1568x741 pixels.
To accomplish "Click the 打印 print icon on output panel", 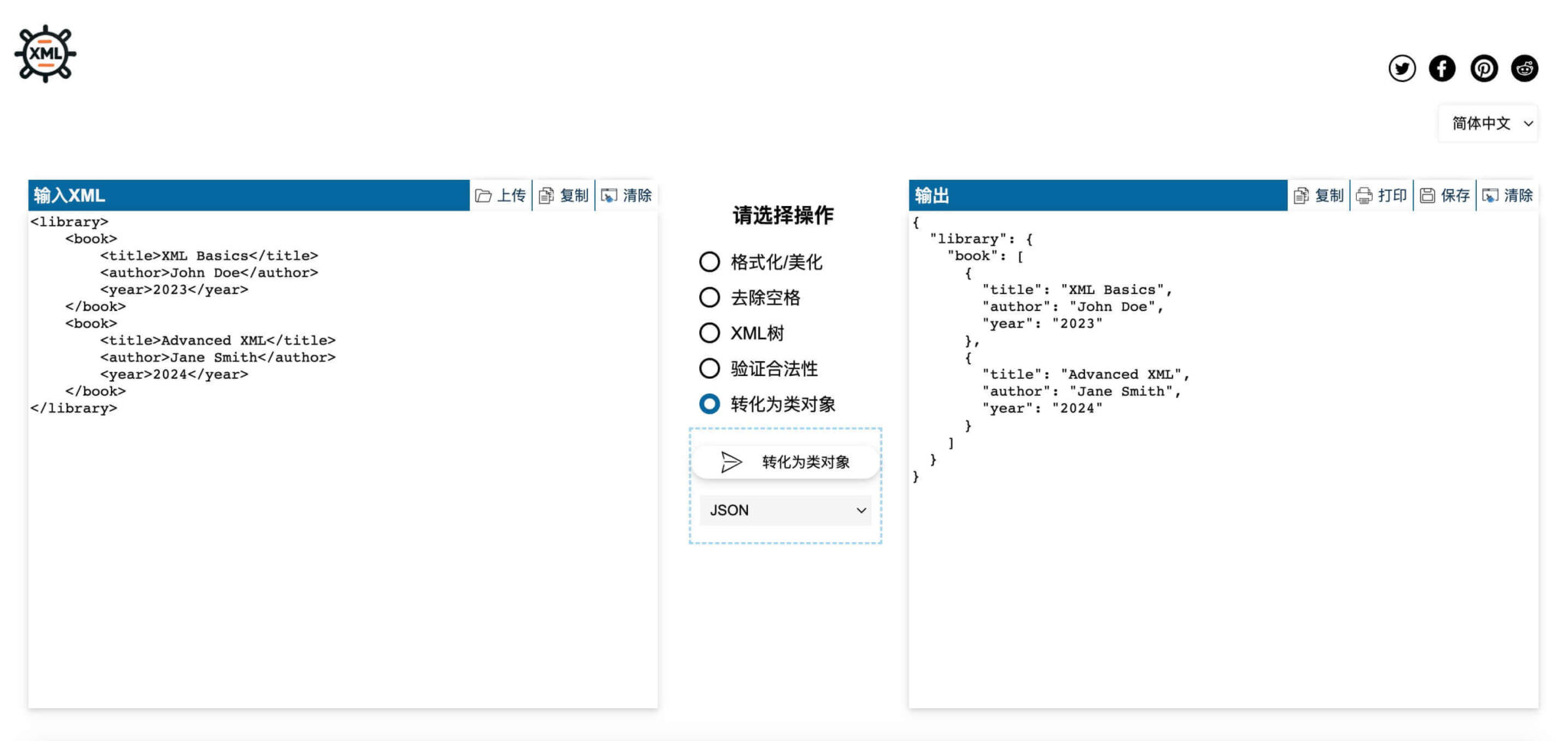I will tap(1382, 194).
